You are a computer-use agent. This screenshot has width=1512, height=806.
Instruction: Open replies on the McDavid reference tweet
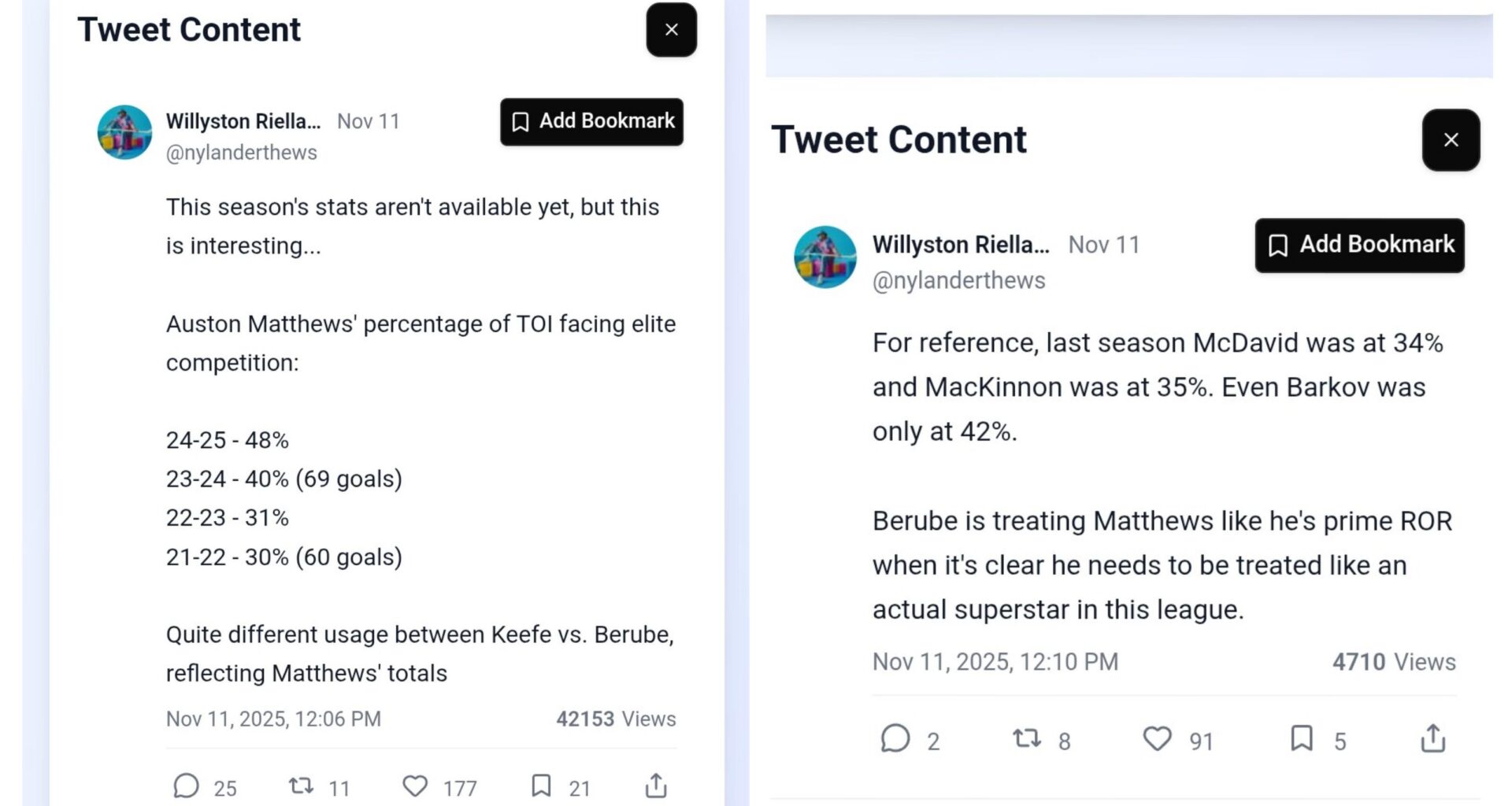pos(895,739)
